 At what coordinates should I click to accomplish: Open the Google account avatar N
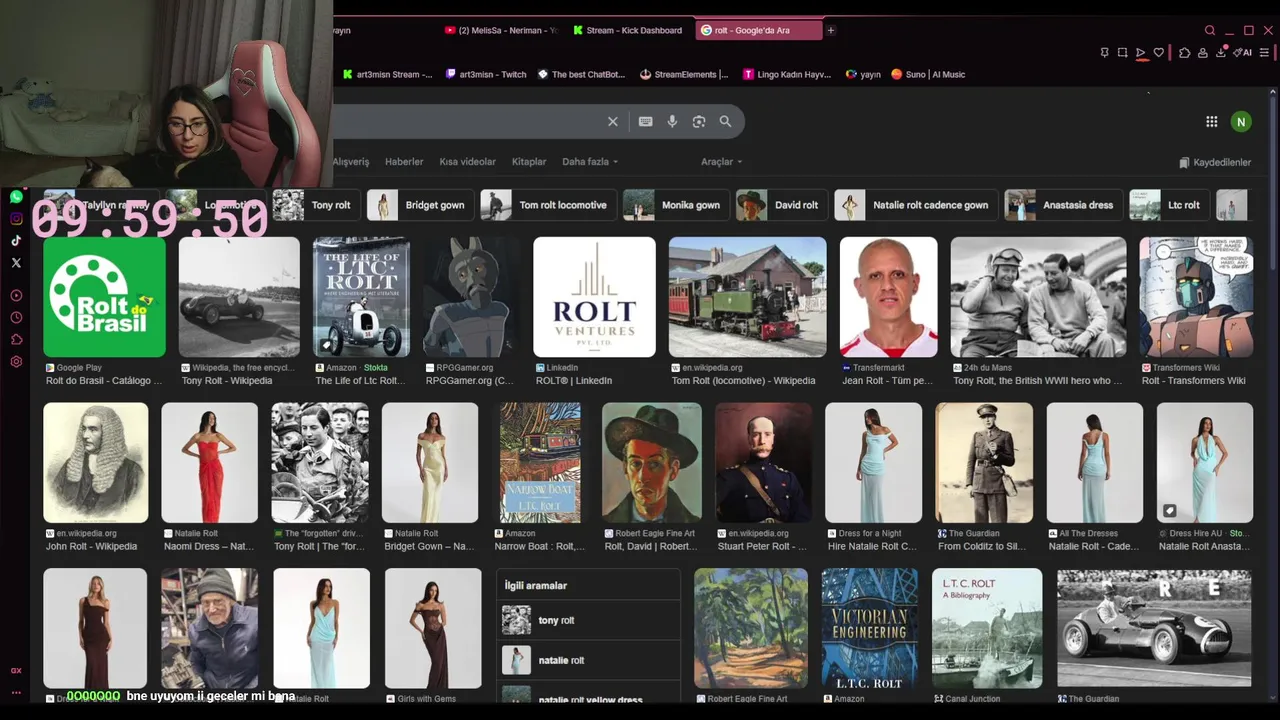tap(1241, 122)
